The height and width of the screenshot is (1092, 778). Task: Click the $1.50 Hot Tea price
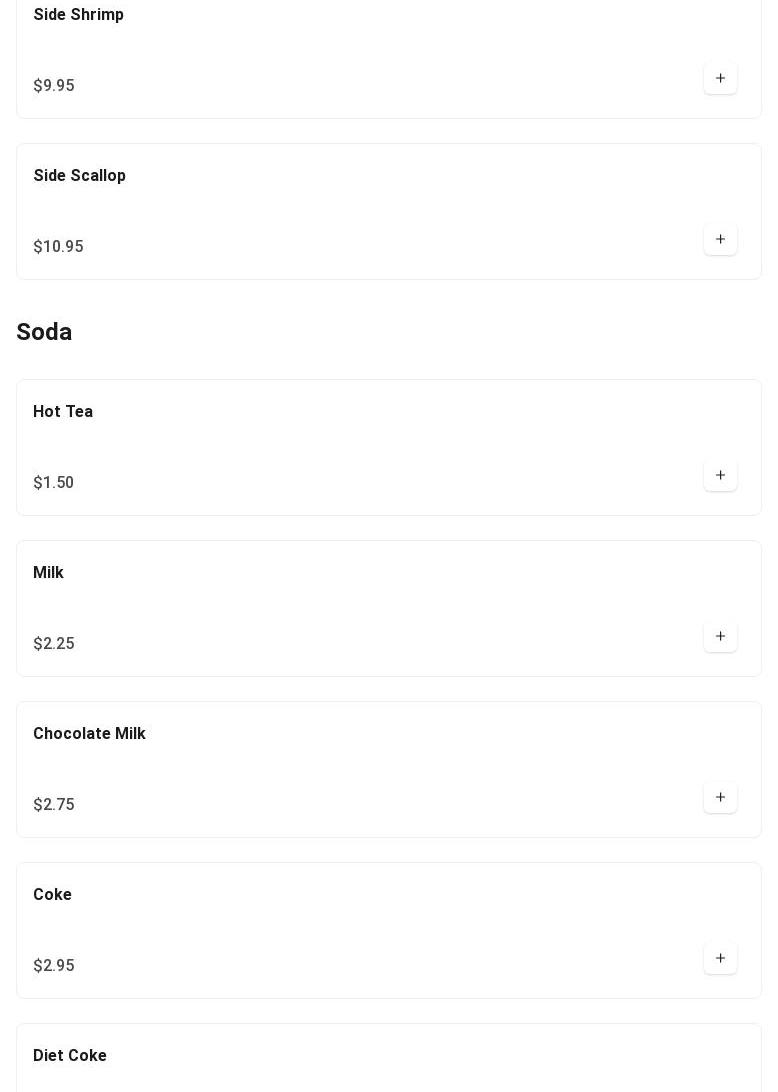tap(54, 483)
